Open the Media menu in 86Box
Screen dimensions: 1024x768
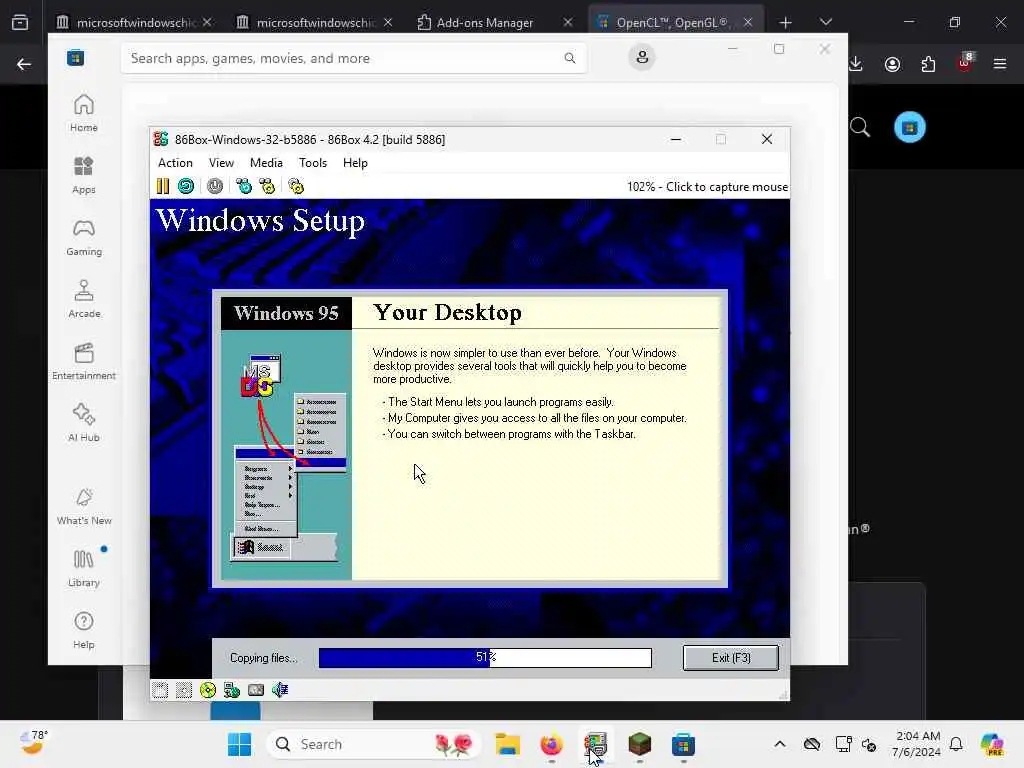point(266,163)
